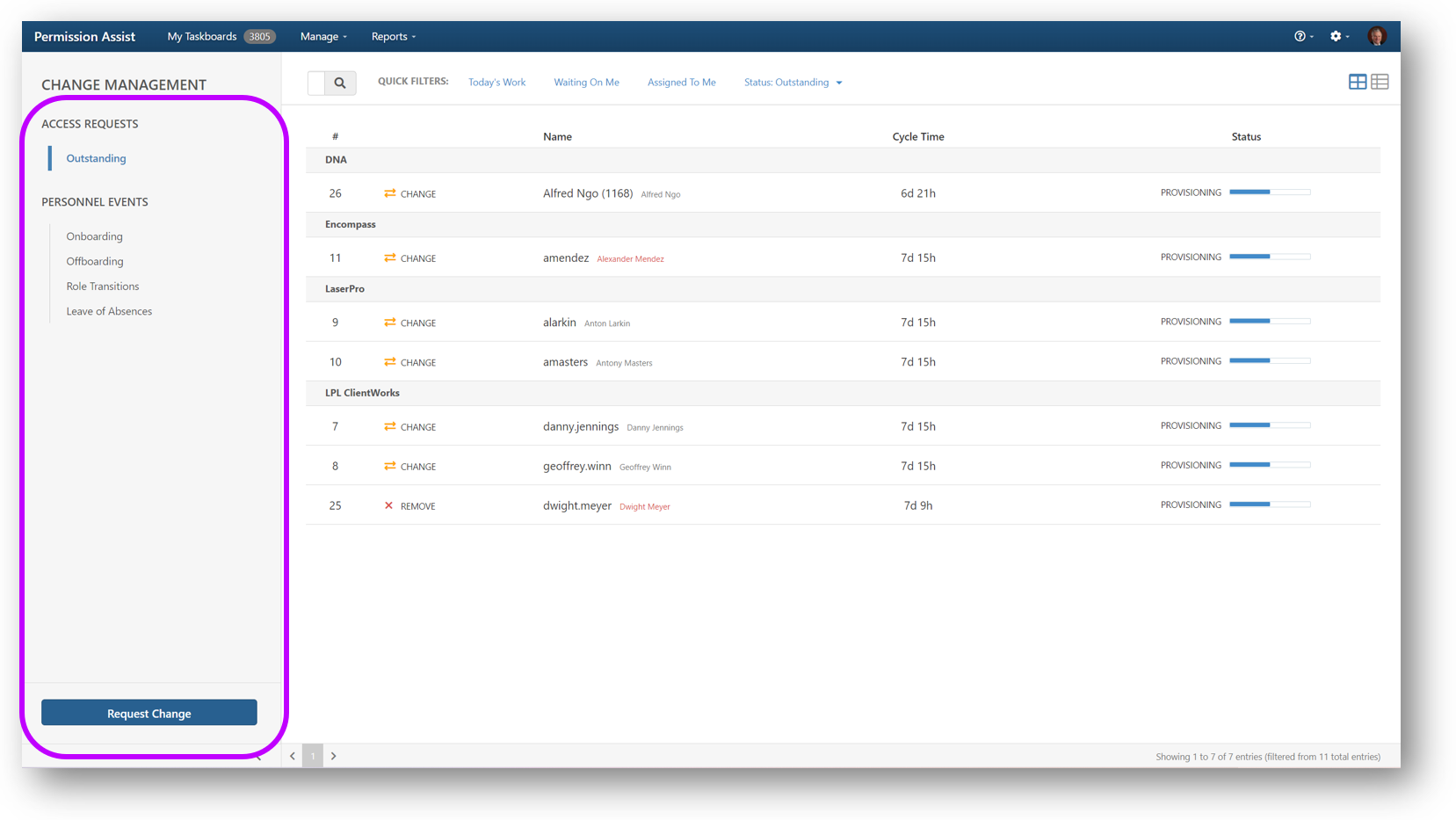Open the Reports dropdown

tap(392, 36)
